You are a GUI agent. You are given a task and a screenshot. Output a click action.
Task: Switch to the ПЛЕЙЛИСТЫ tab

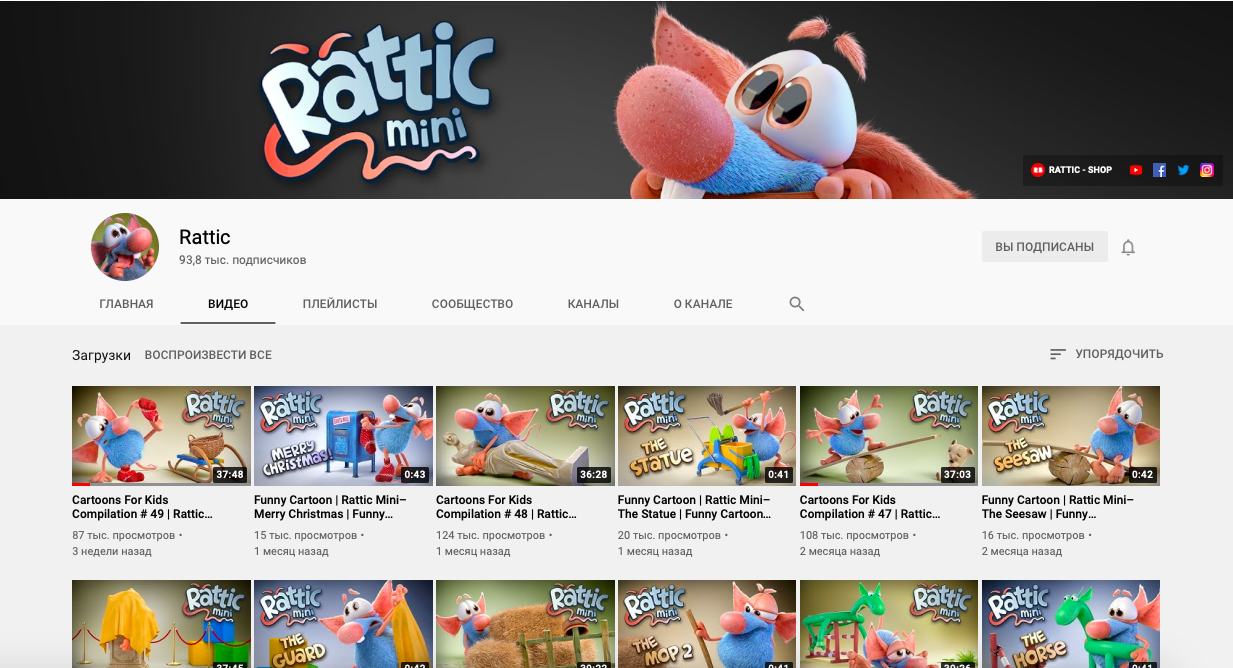coord(340,304)
